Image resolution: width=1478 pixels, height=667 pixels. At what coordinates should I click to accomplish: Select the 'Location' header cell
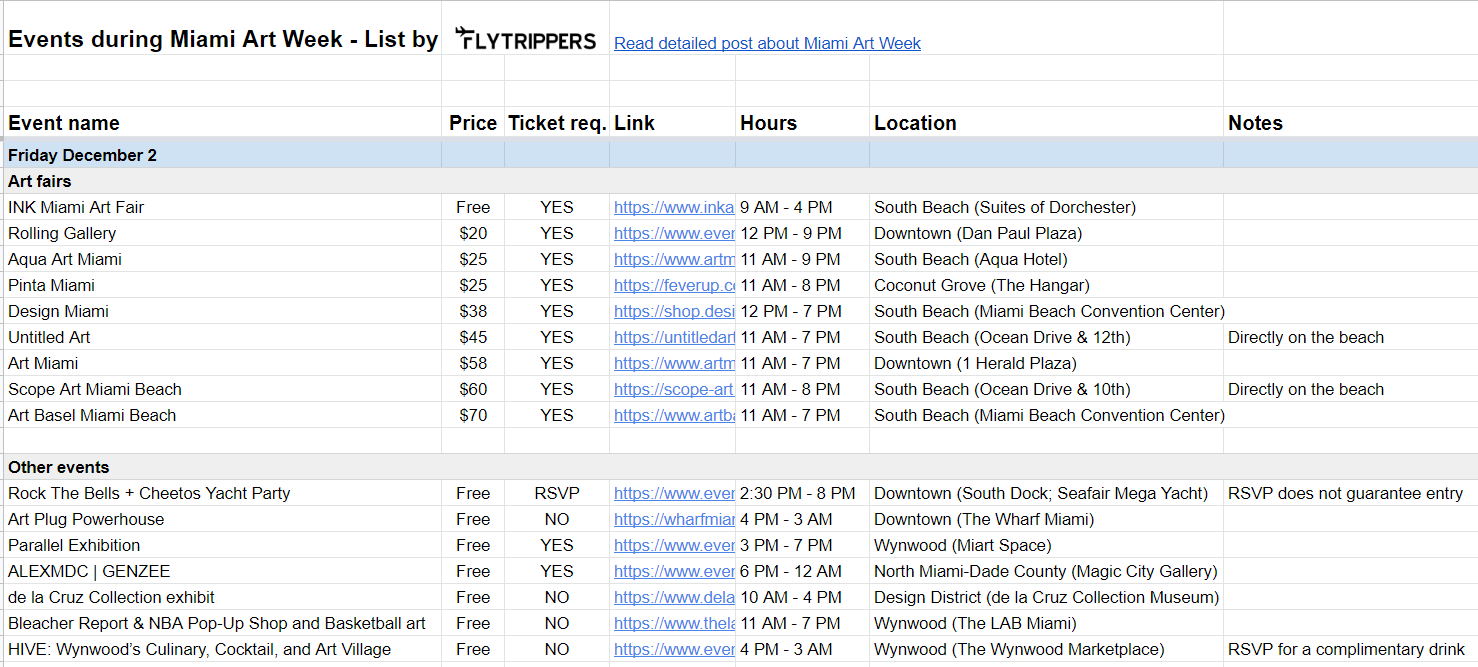click(1046, 123)
